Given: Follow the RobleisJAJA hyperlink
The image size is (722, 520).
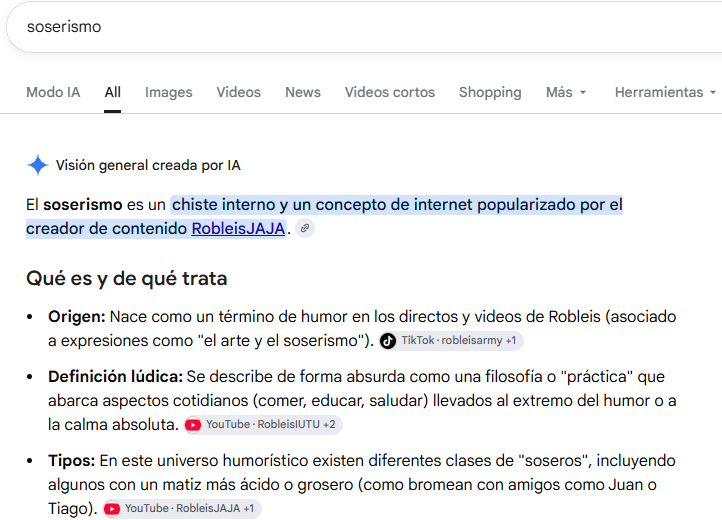Looking at the screenshot, I should point(238,228).
